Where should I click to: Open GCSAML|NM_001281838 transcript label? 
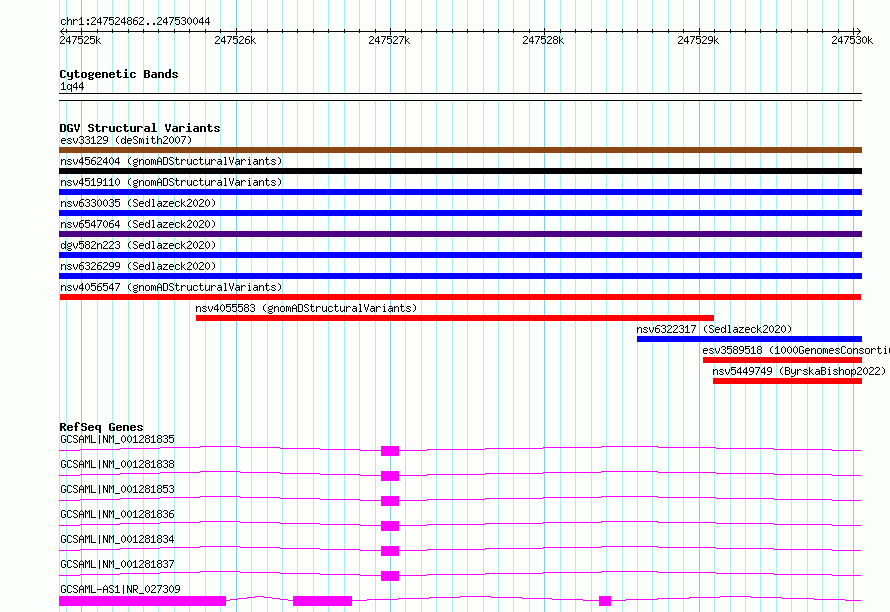117,464
